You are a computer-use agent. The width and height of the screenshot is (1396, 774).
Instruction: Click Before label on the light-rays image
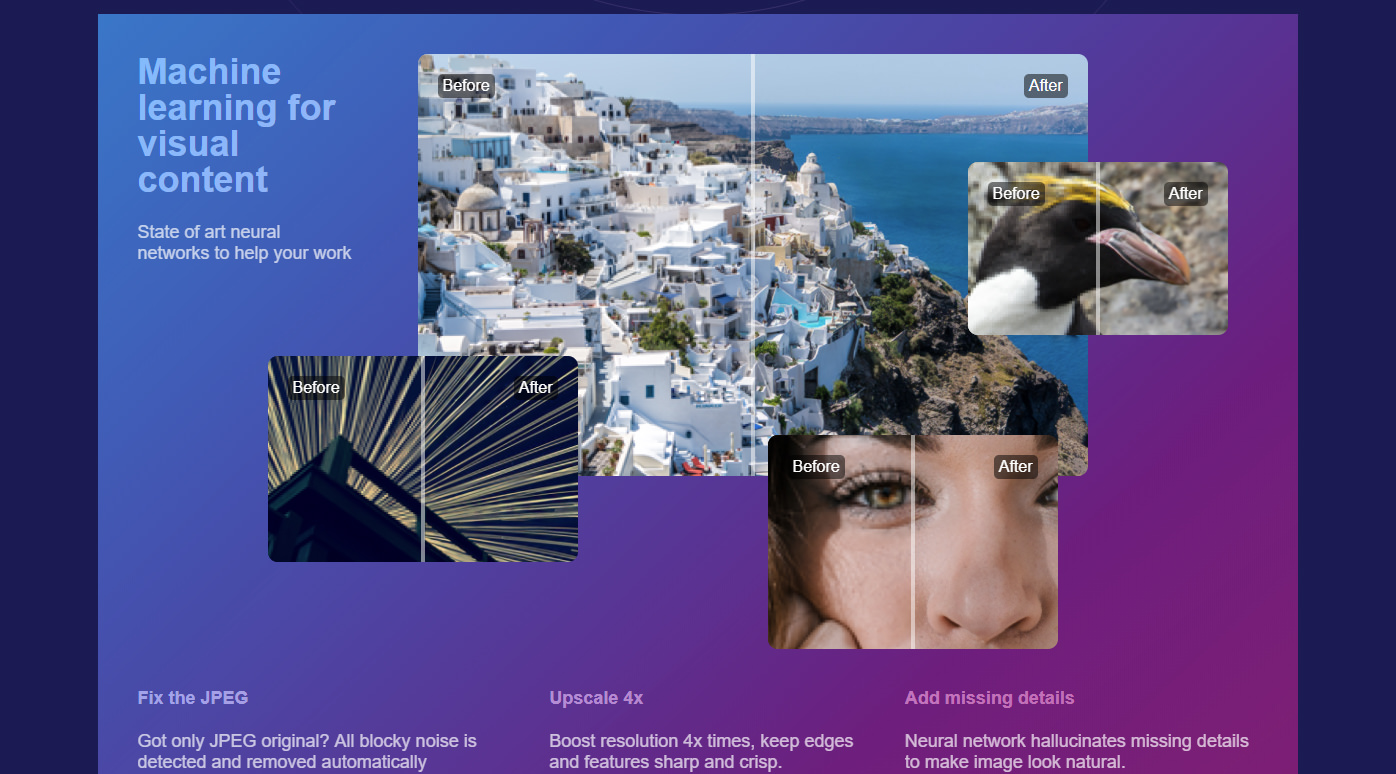tap(316, 388)
